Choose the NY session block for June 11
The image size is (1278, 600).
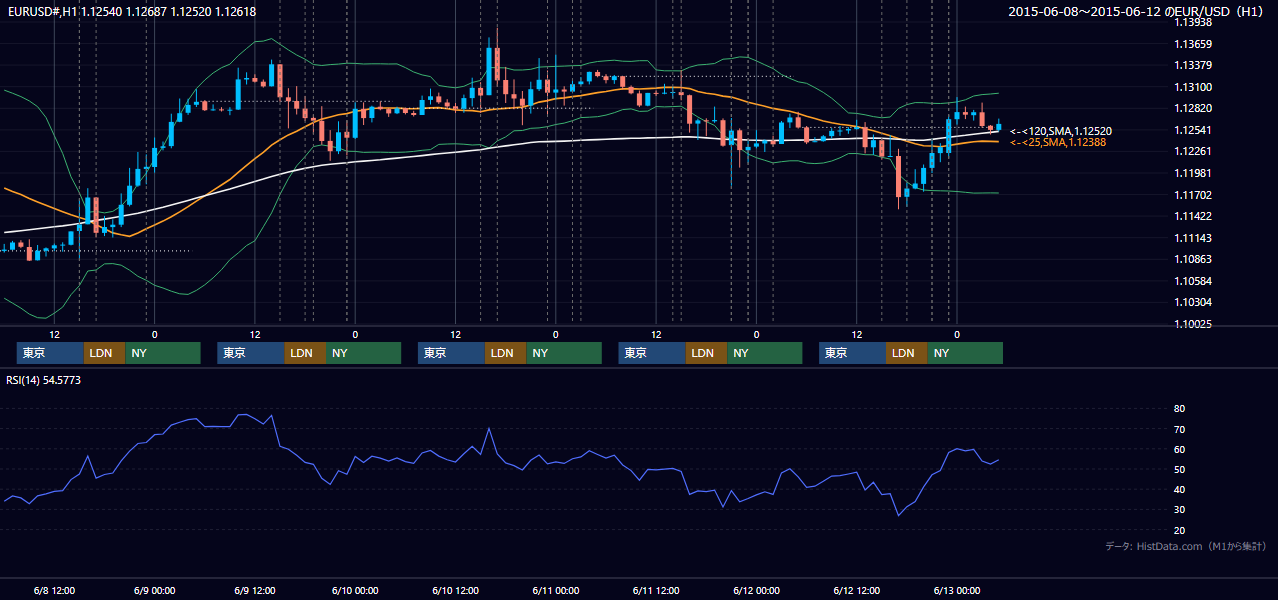[x=764, y=353]
